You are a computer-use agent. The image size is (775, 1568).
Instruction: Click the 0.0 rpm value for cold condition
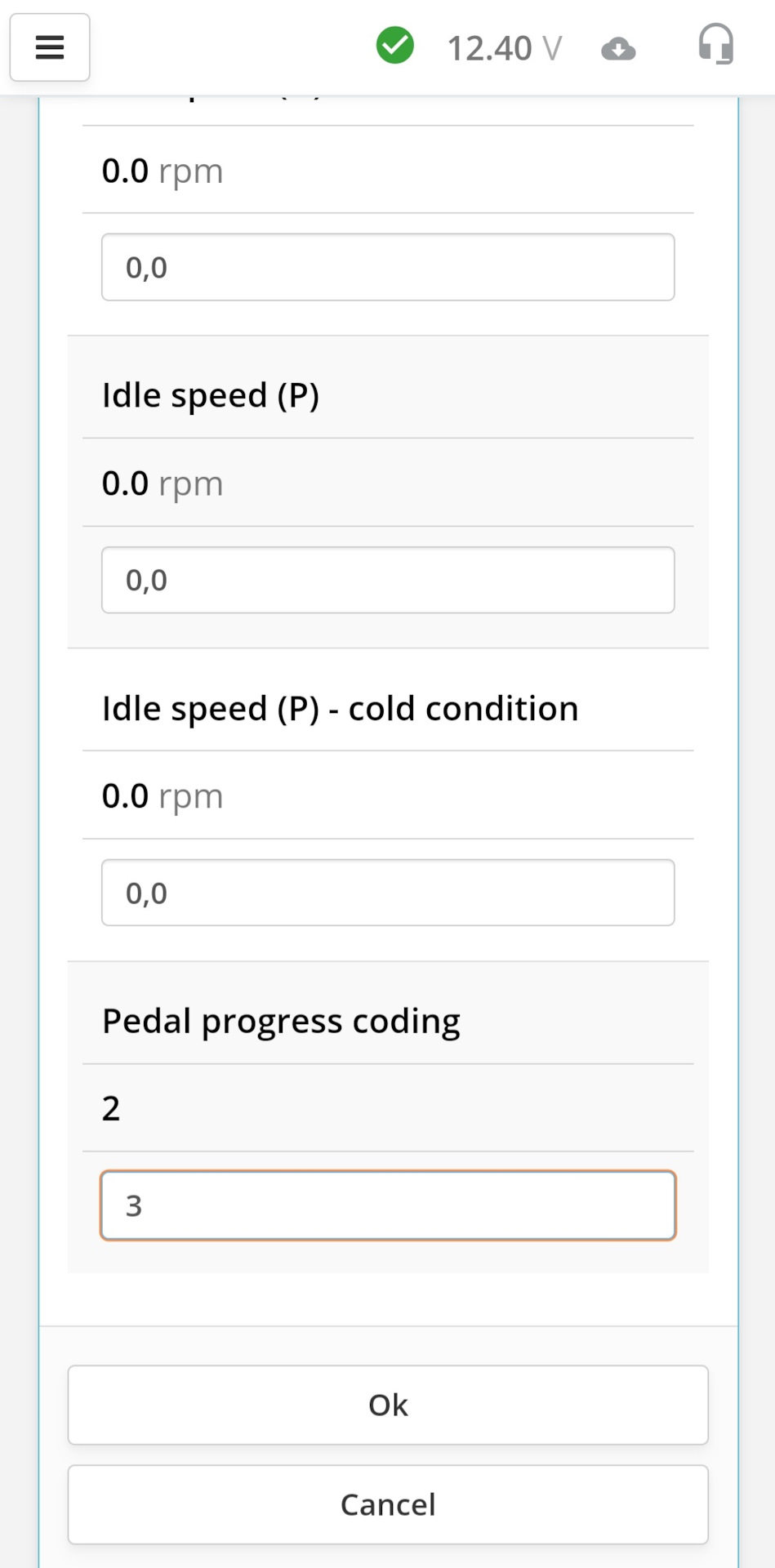click(x=163, y=796)
